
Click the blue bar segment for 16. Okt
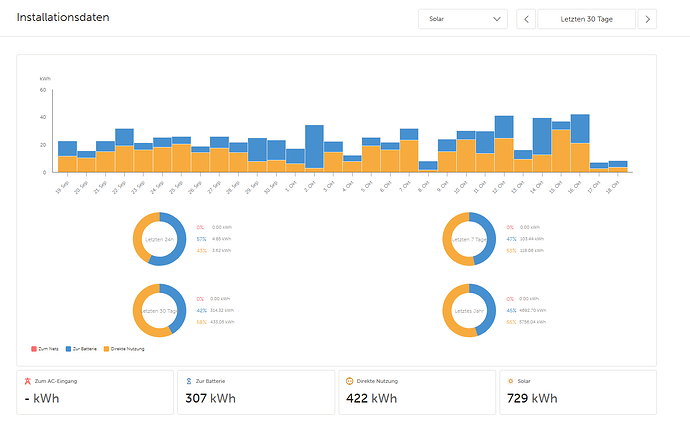tap(580, 129)
